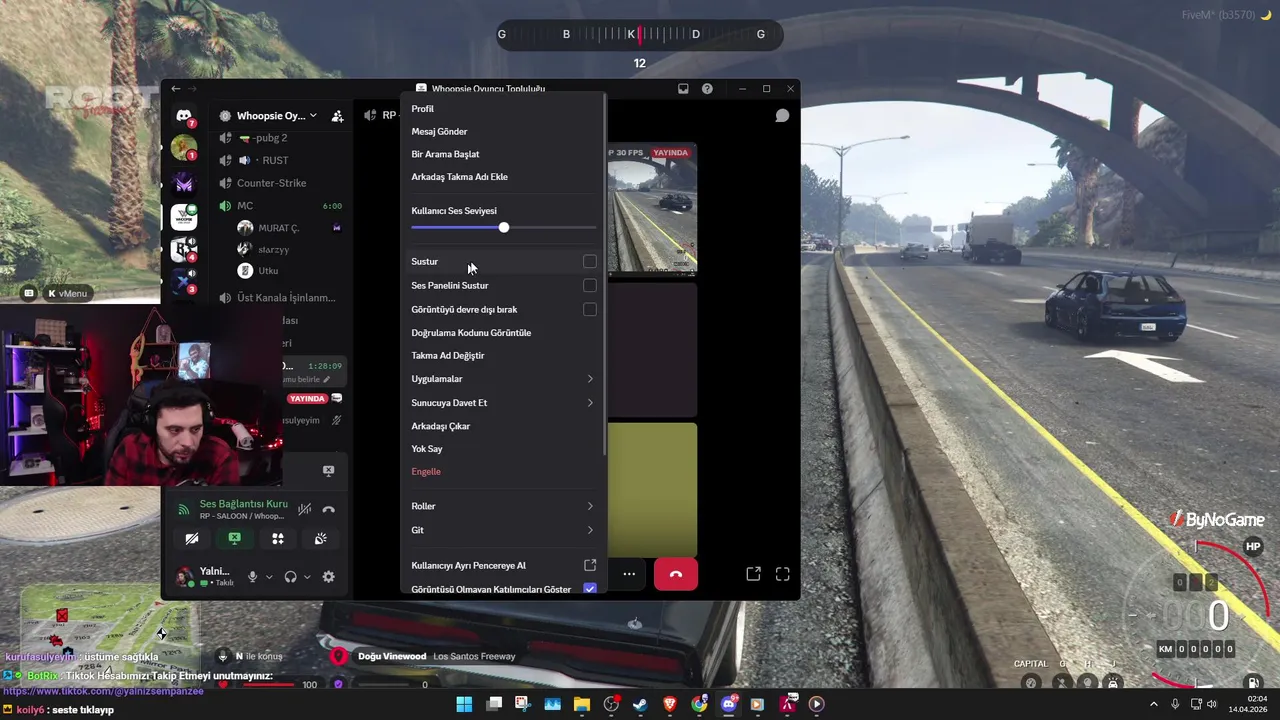
Task: Enter full screen in the call view
Action: click(x=783, y=574)
